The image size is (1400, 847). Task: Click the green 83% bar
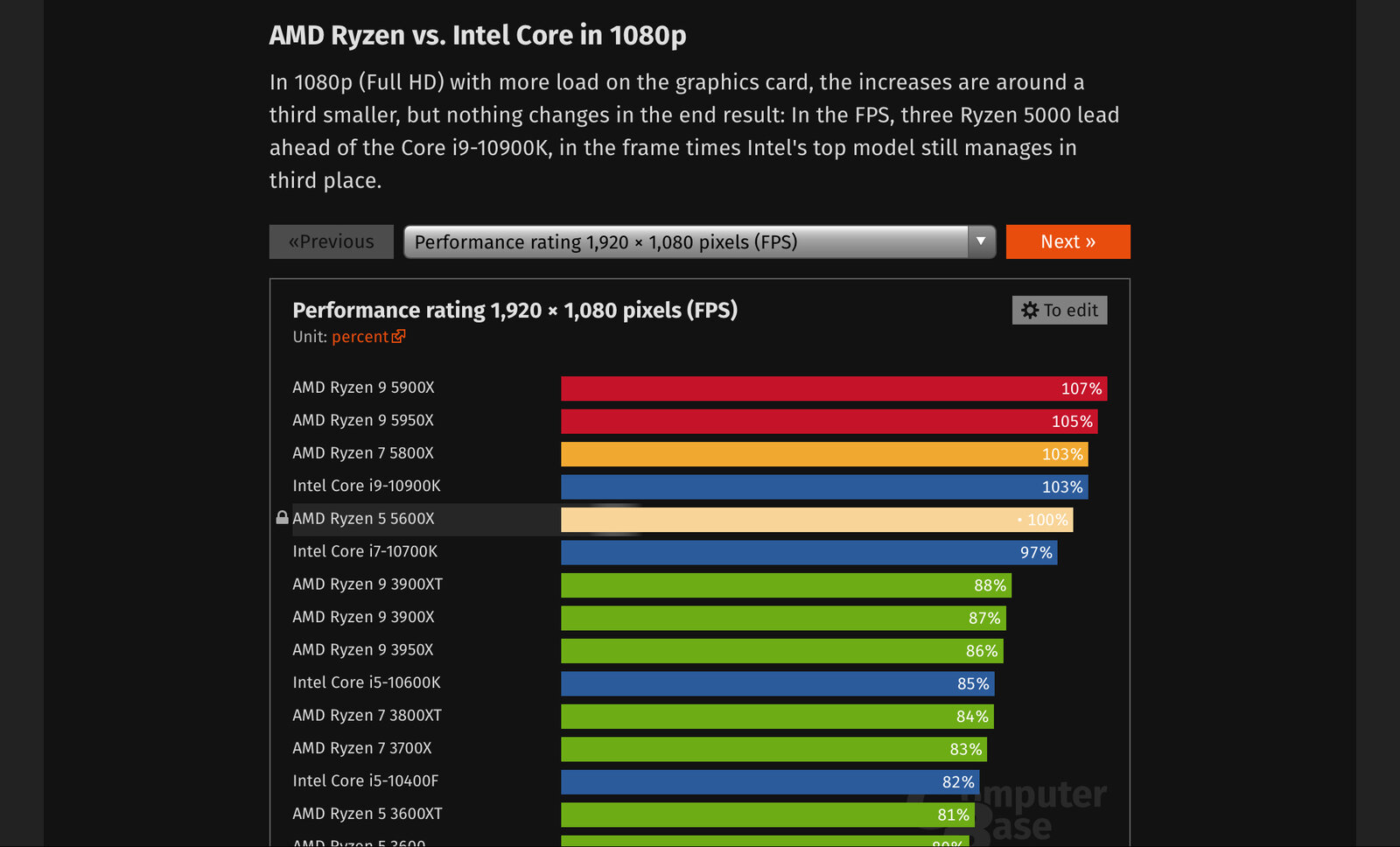tap(774, 750)
